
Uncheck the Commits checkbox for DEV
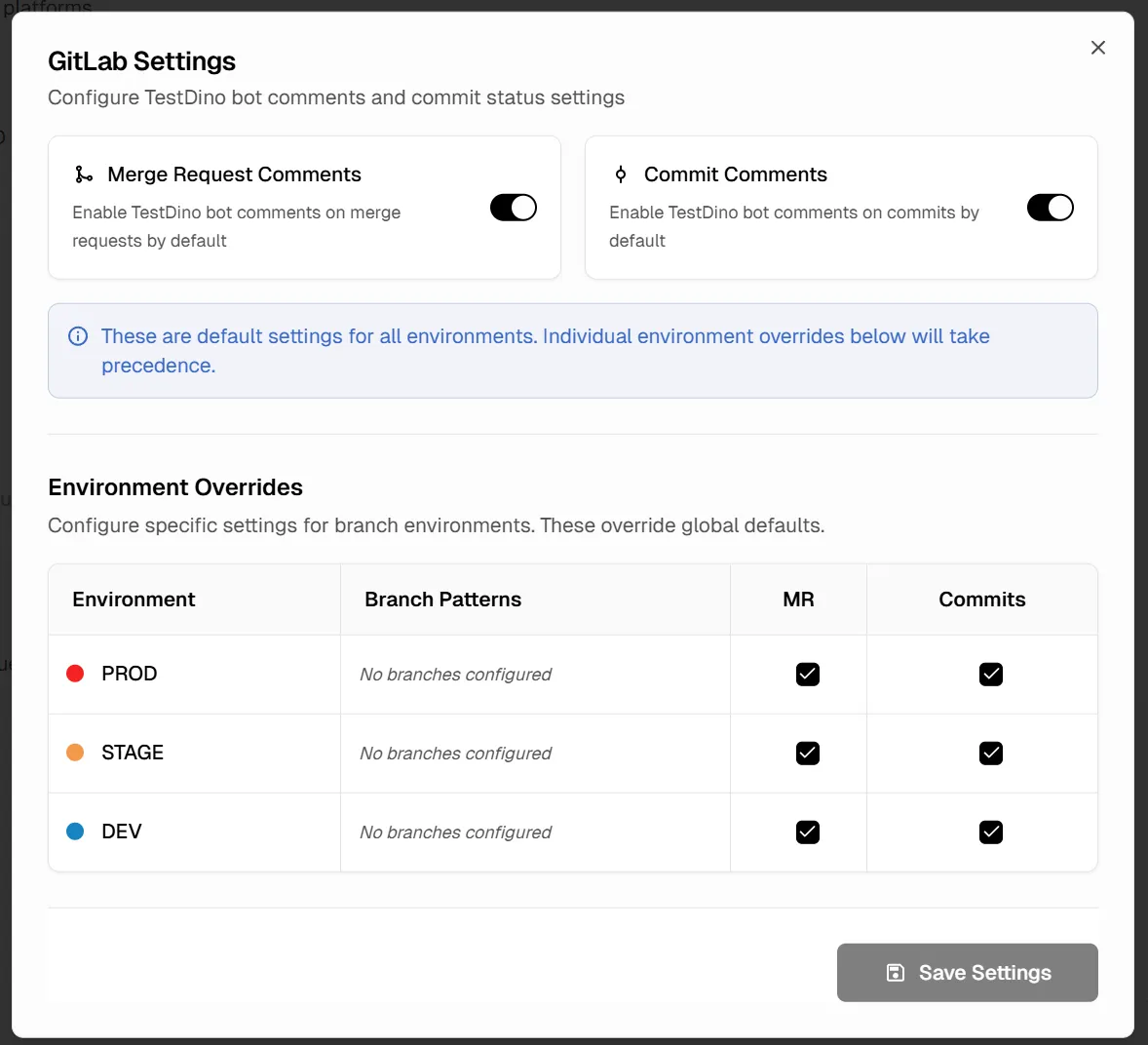click(x=991, y=832)
